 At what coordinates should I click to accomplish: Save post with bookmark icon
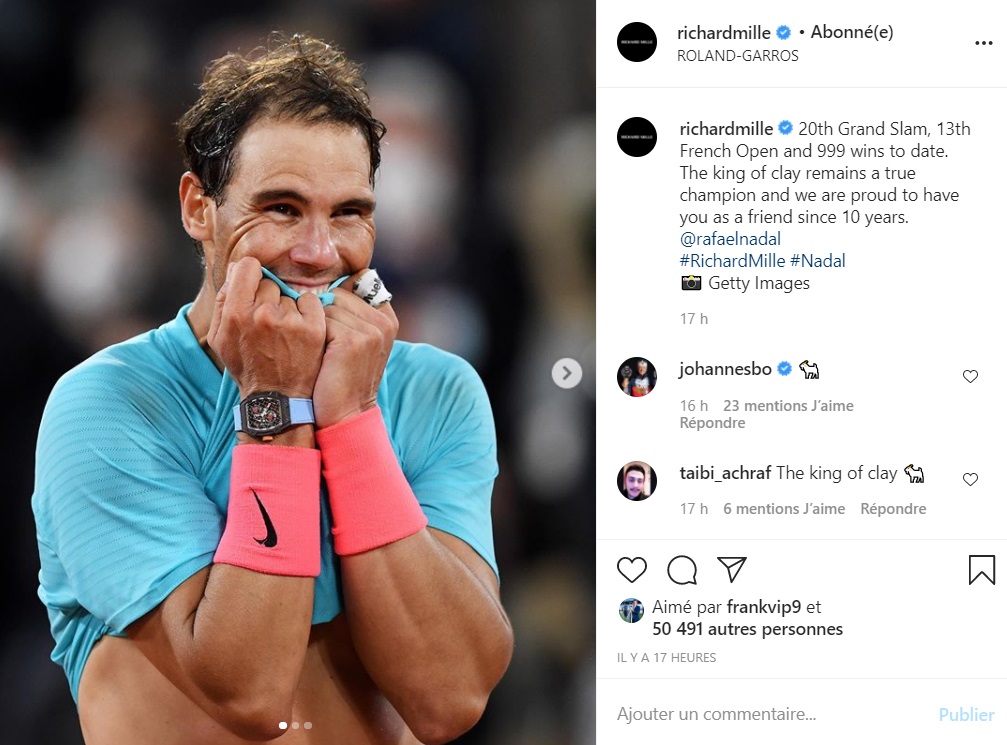[x=981, y=570]
